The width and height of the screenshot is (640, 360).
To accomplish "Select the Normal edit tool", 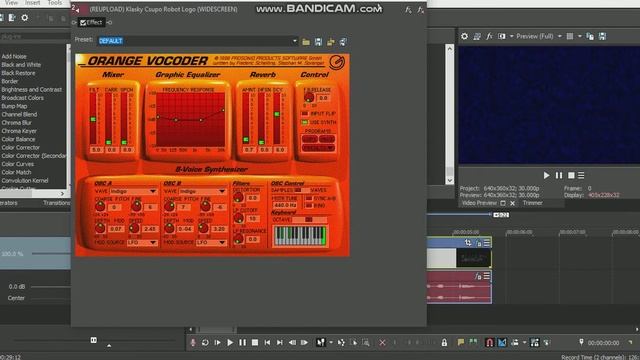I will 321,342.
